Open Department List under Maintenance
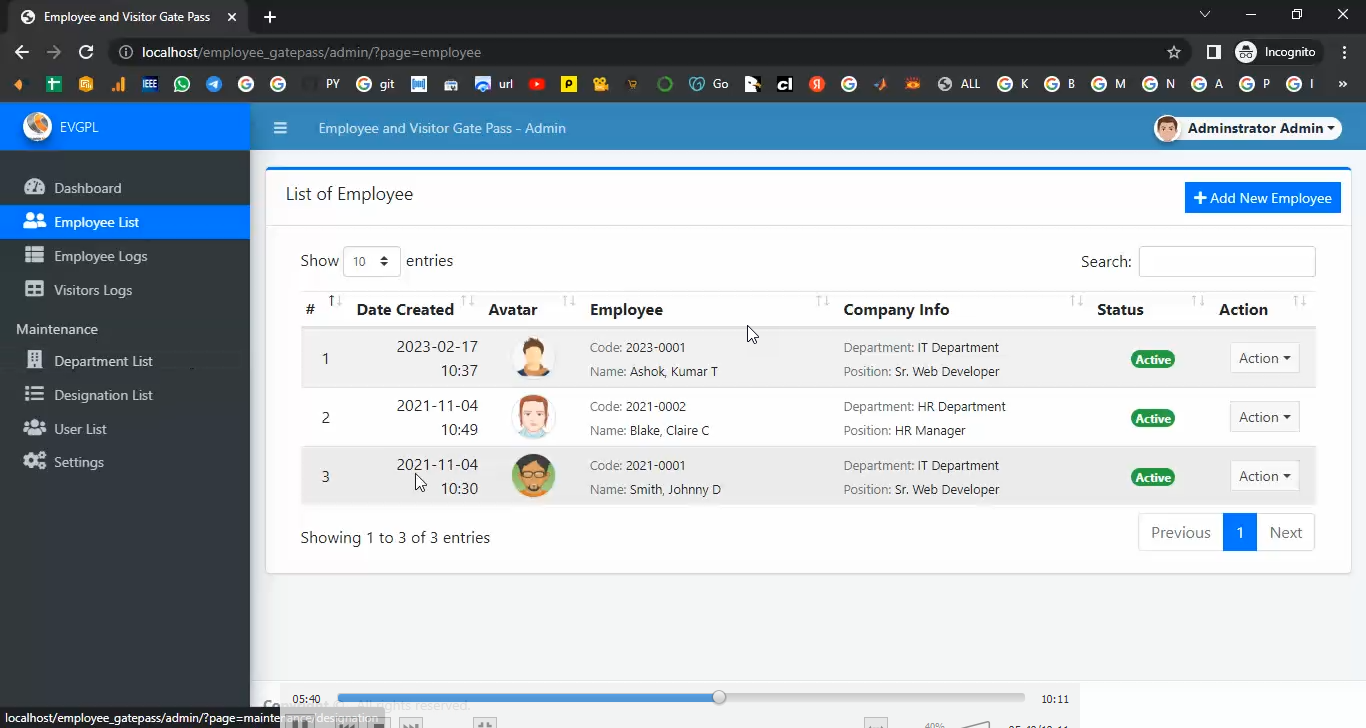 pos(103,361)
